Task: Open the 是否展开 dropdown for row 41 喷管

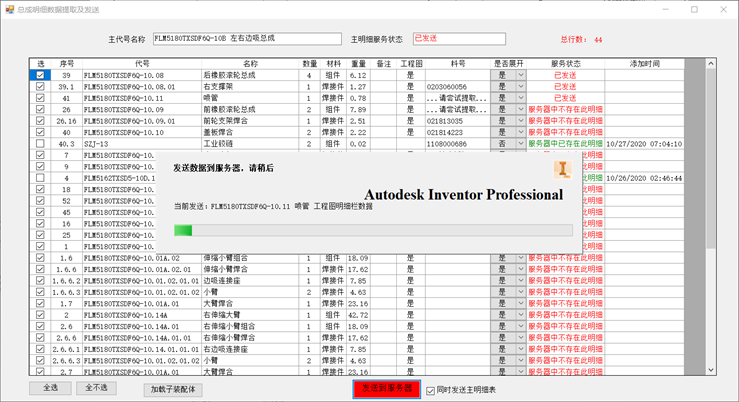Action: 520,98
